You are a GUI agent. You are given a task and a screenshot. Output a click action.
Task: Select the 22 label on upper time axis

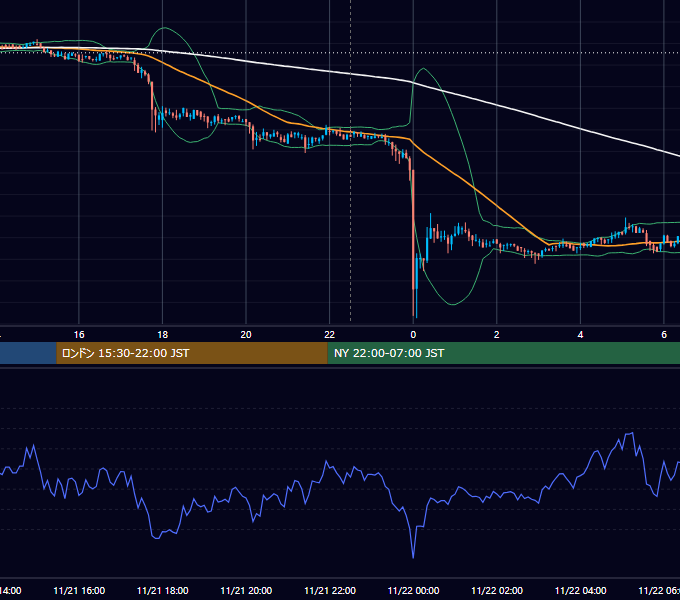[330, 335]
